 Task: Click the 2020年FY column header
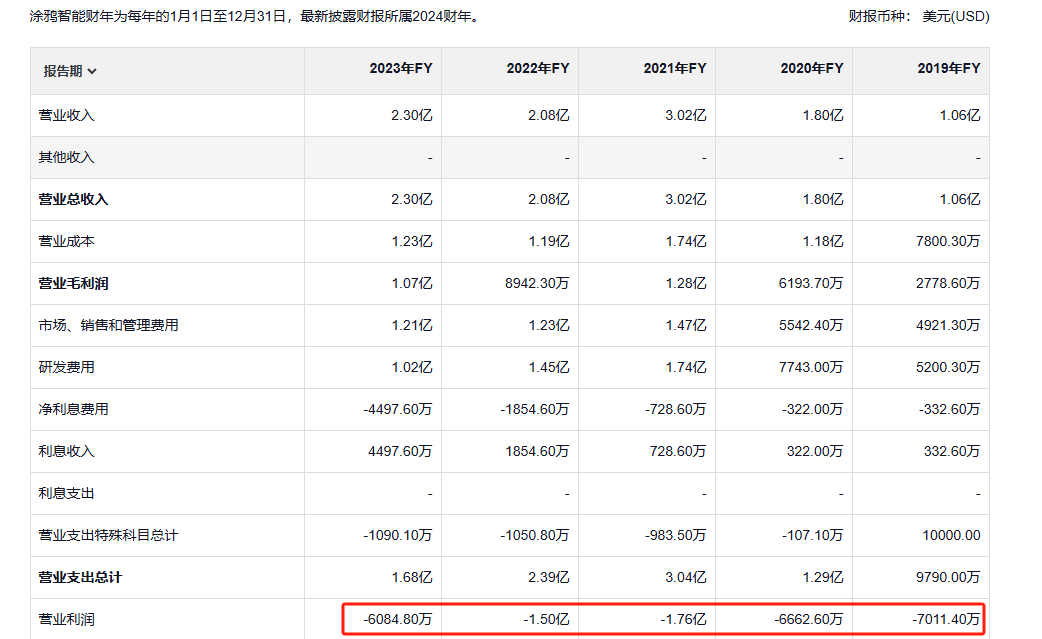811,68
